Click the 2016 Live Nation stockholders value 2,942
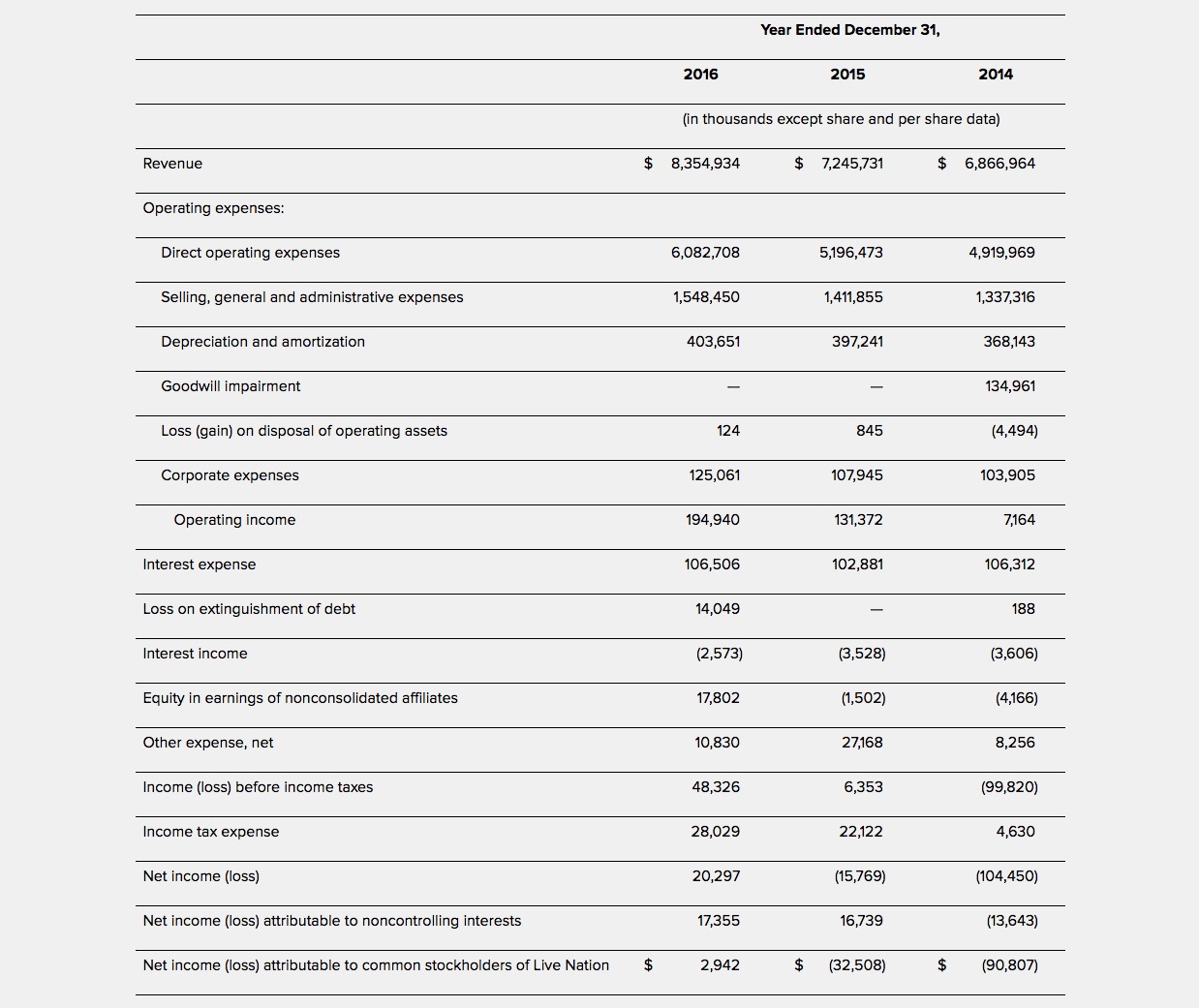 point(720,965)
